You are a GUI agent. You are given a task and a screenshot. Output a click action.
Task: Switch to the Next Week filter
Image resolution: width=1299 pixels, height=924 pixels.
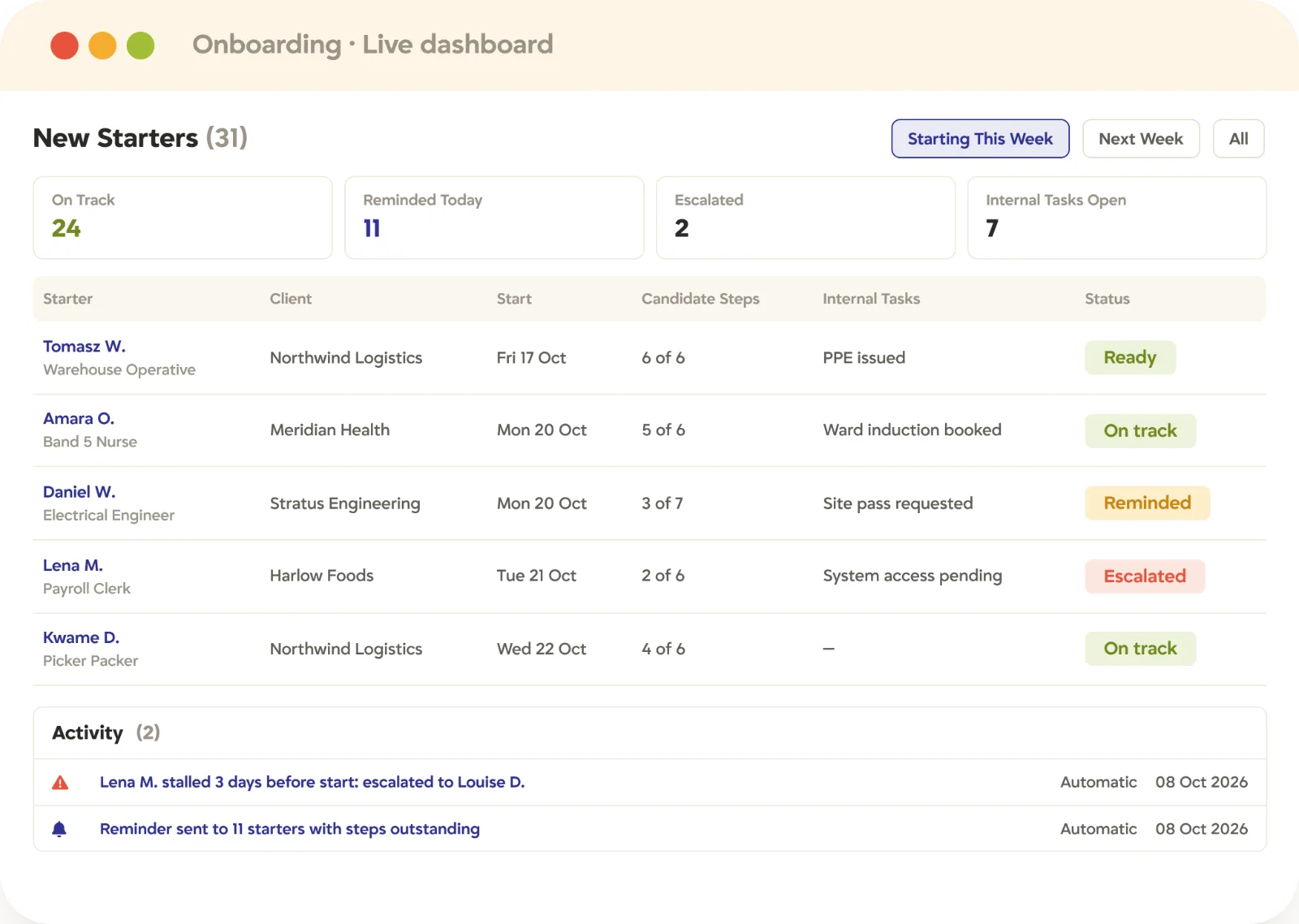1141,139
